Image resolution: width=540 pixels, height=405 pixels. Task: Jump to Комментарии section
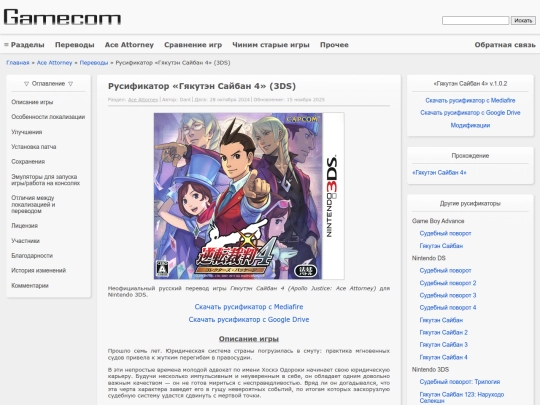point(30,285)
